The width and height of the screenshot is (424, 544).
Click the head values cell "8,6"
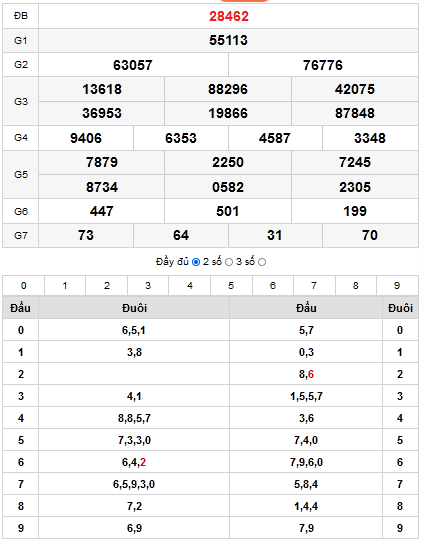[x=306, y=374]
